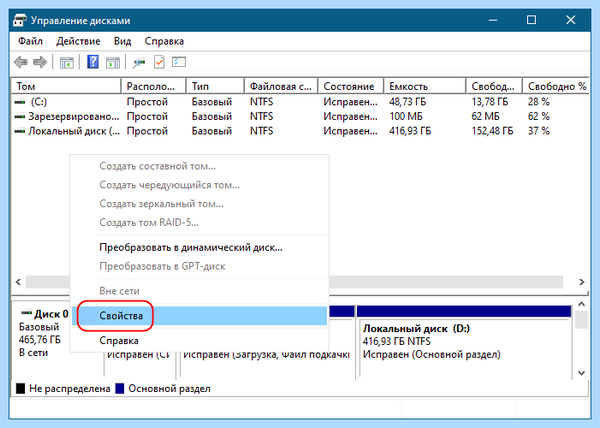Toggle the console tree pane icon
Screen dimensions: 600x428
pos(67,62)
